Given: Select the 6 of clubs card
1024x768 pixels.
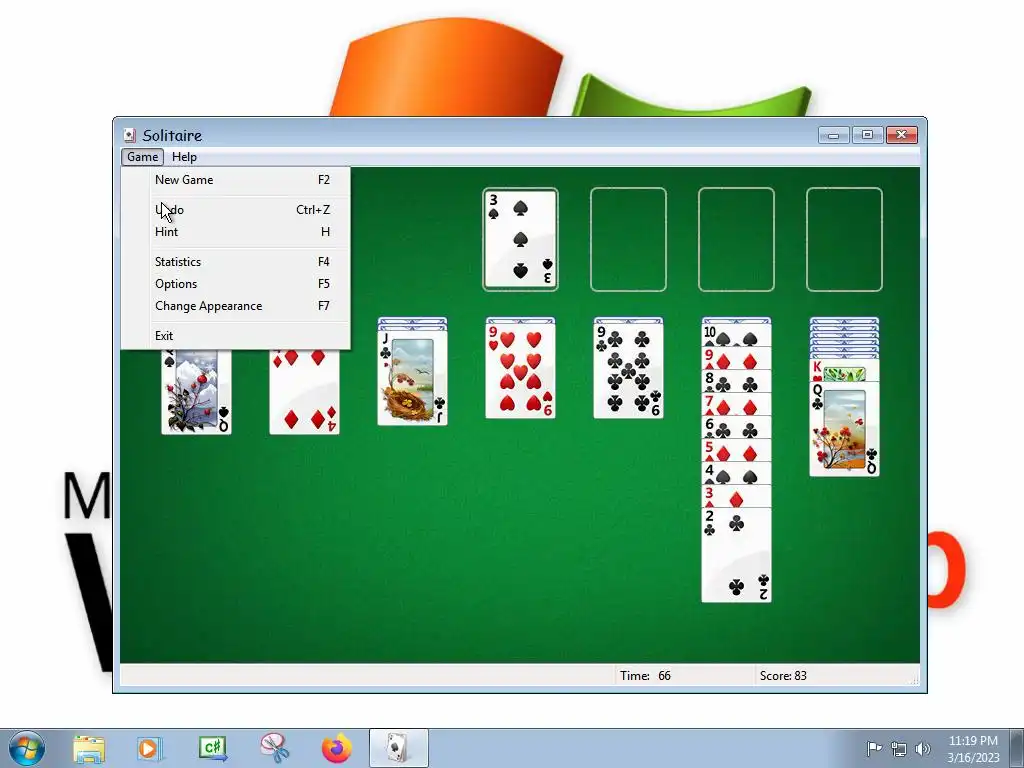Looking at the screenshot, I should pos(736,427).
